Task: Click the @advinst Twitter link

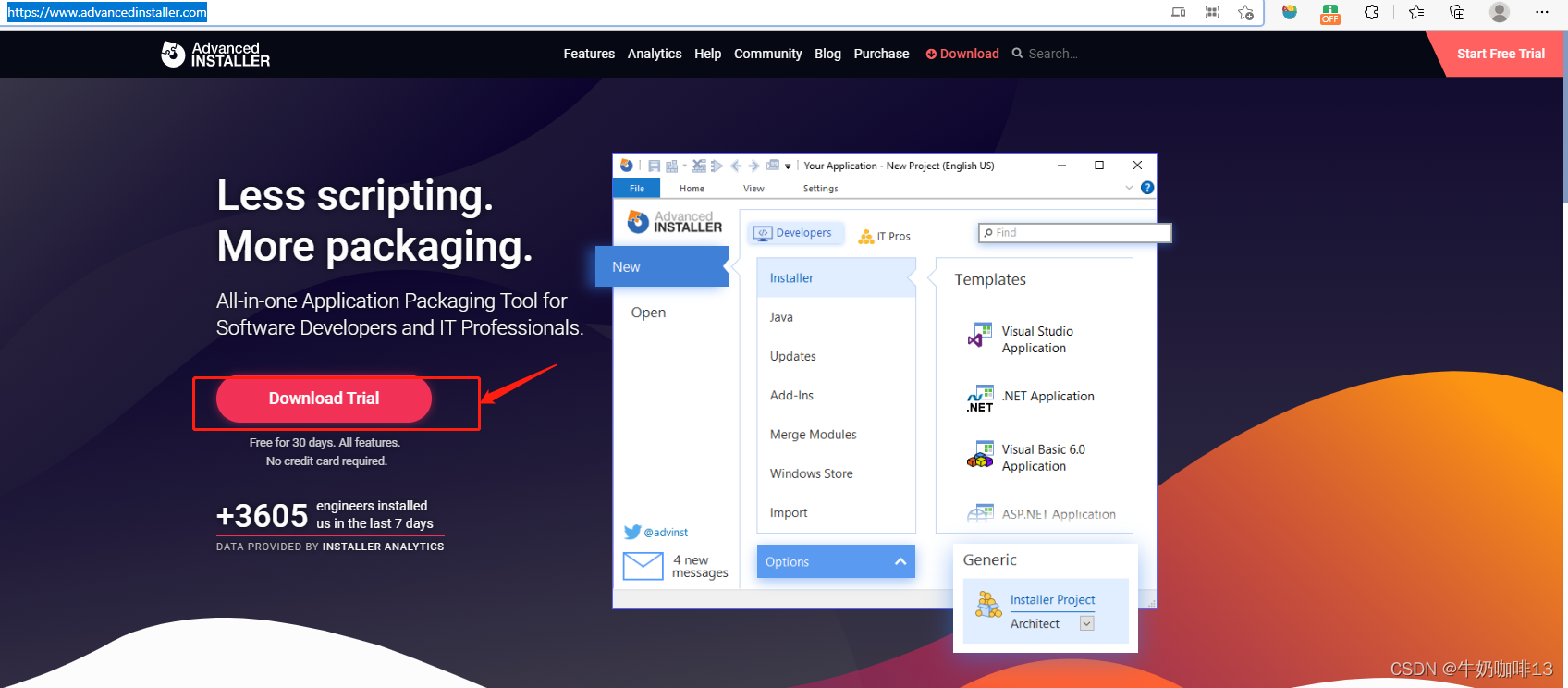Action: [x=666, y=533]
